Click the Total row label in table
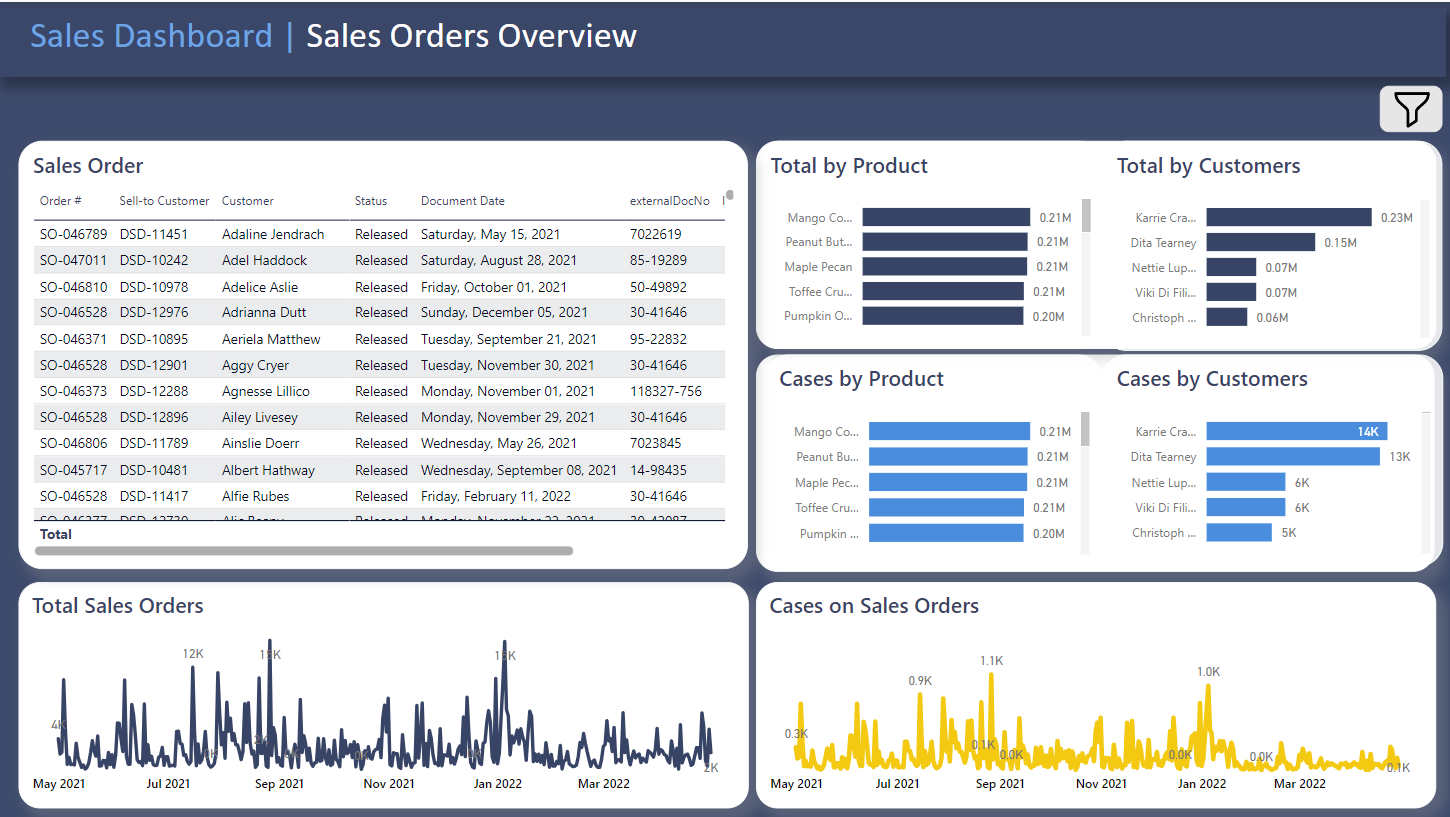The image size is (1450, 817). [56, 534]
